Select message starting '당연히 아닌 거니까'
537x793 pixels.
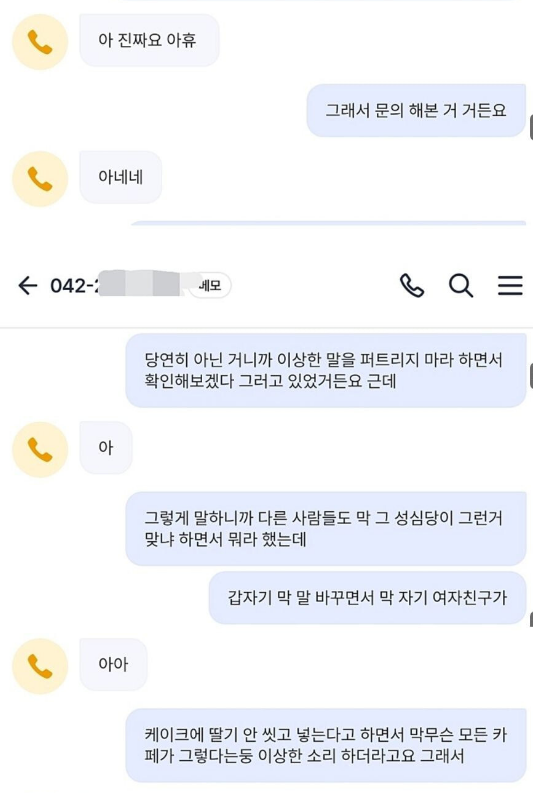click(x=326, y=370)
